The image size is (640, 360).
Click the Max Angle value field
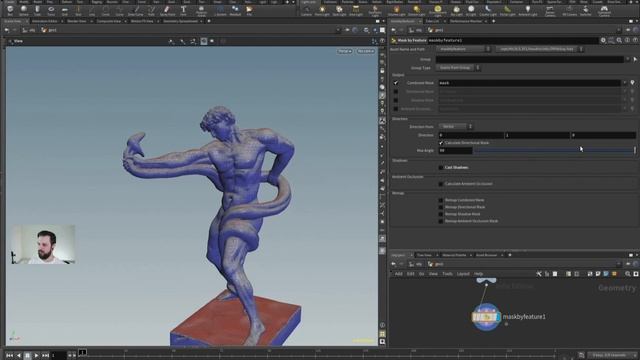455,151
